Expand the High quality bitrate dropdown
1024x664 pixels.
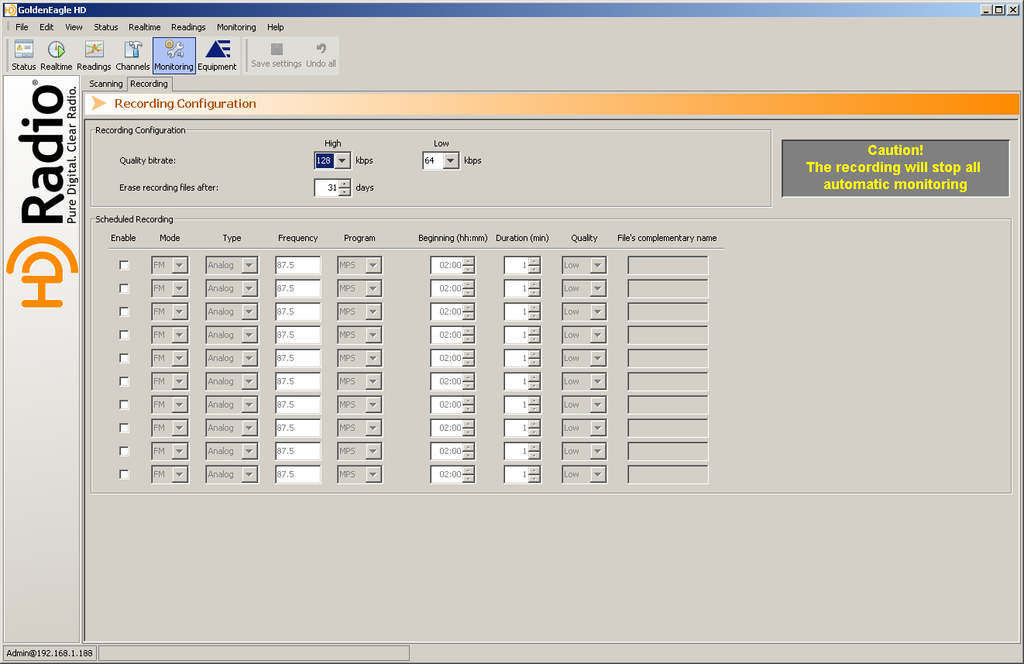point(342,160)
